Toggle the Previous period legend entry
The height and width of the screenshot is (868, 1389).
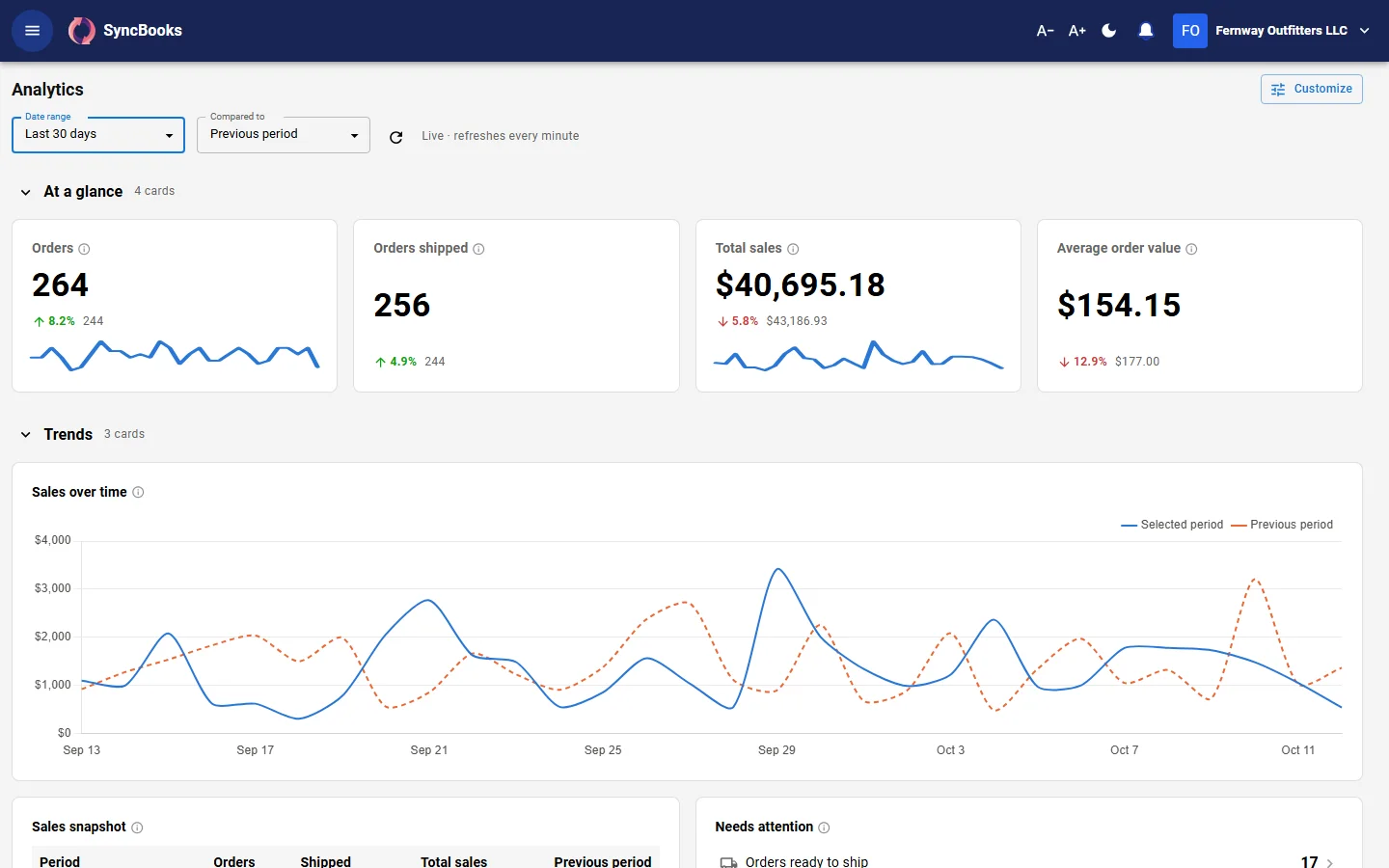tap(1282, 525)
